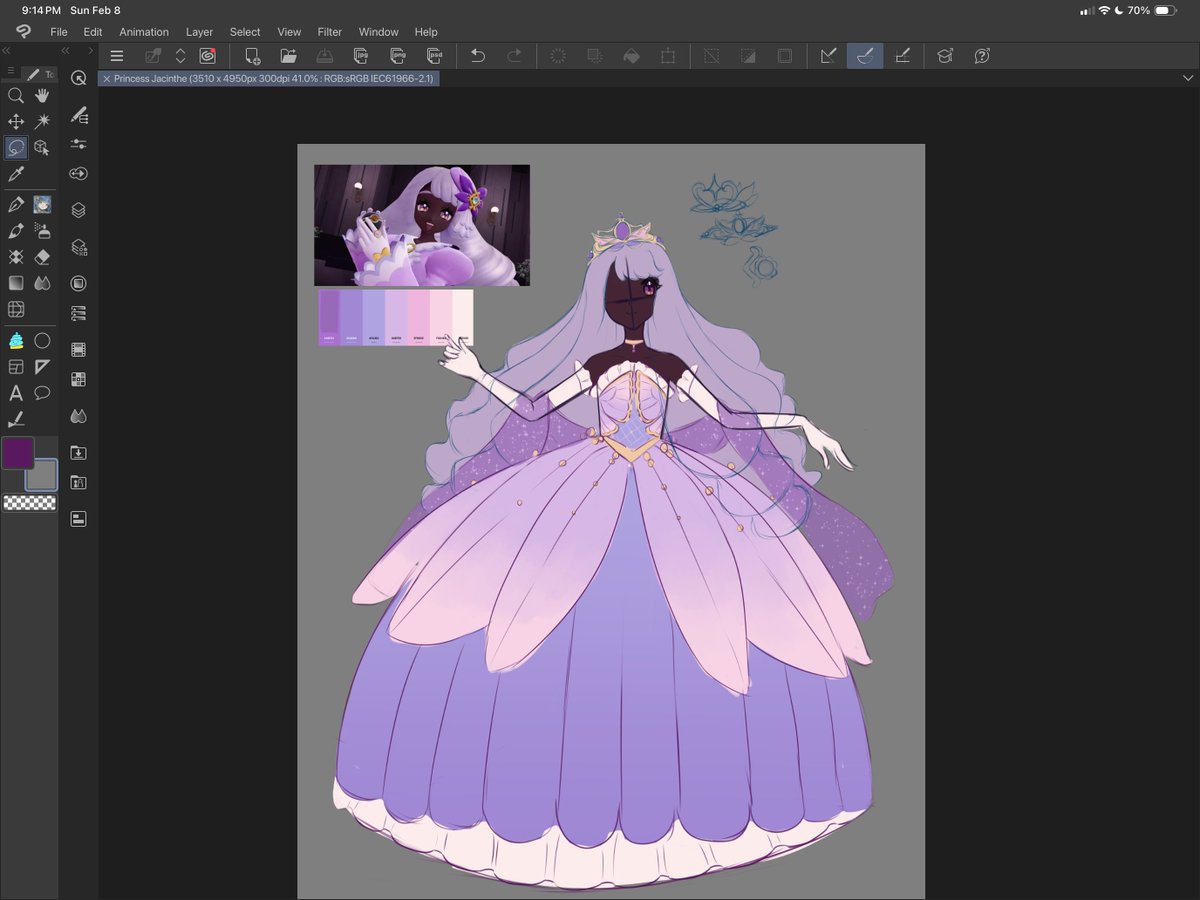Select the Object operation cube tool
1200x900 pixels.
pyautogui.click(x=43, y=148)
